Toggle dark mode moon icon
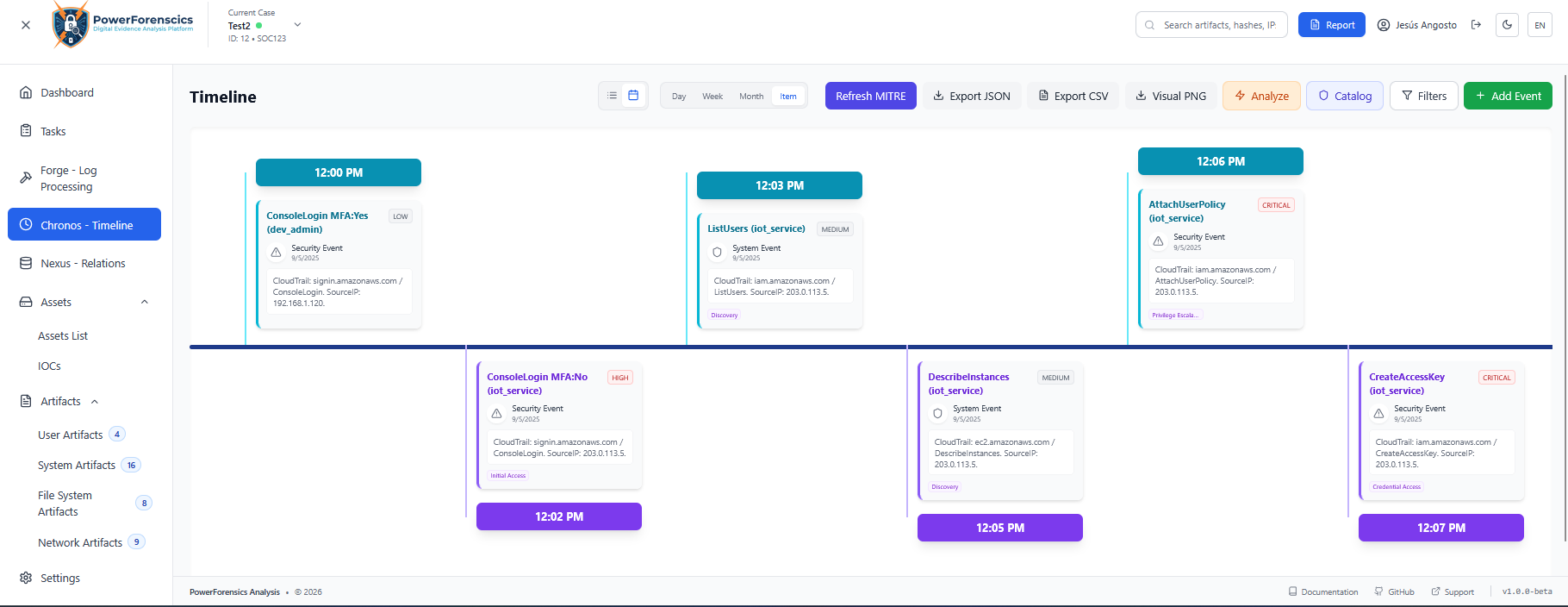 click(x=1507, y=25)
